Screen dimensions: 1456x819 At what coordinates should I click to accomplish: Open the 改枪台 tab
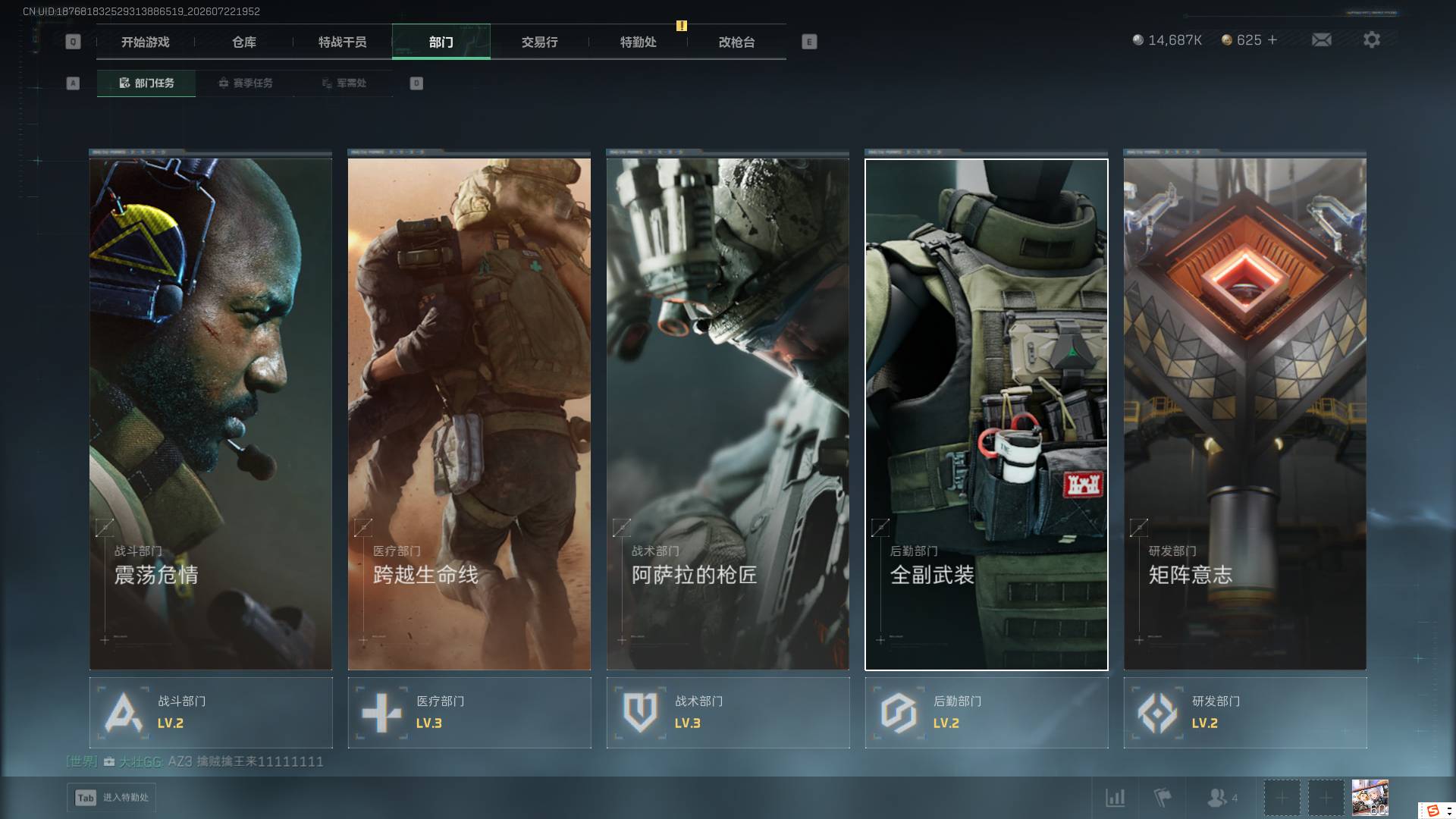coord(737,42)
